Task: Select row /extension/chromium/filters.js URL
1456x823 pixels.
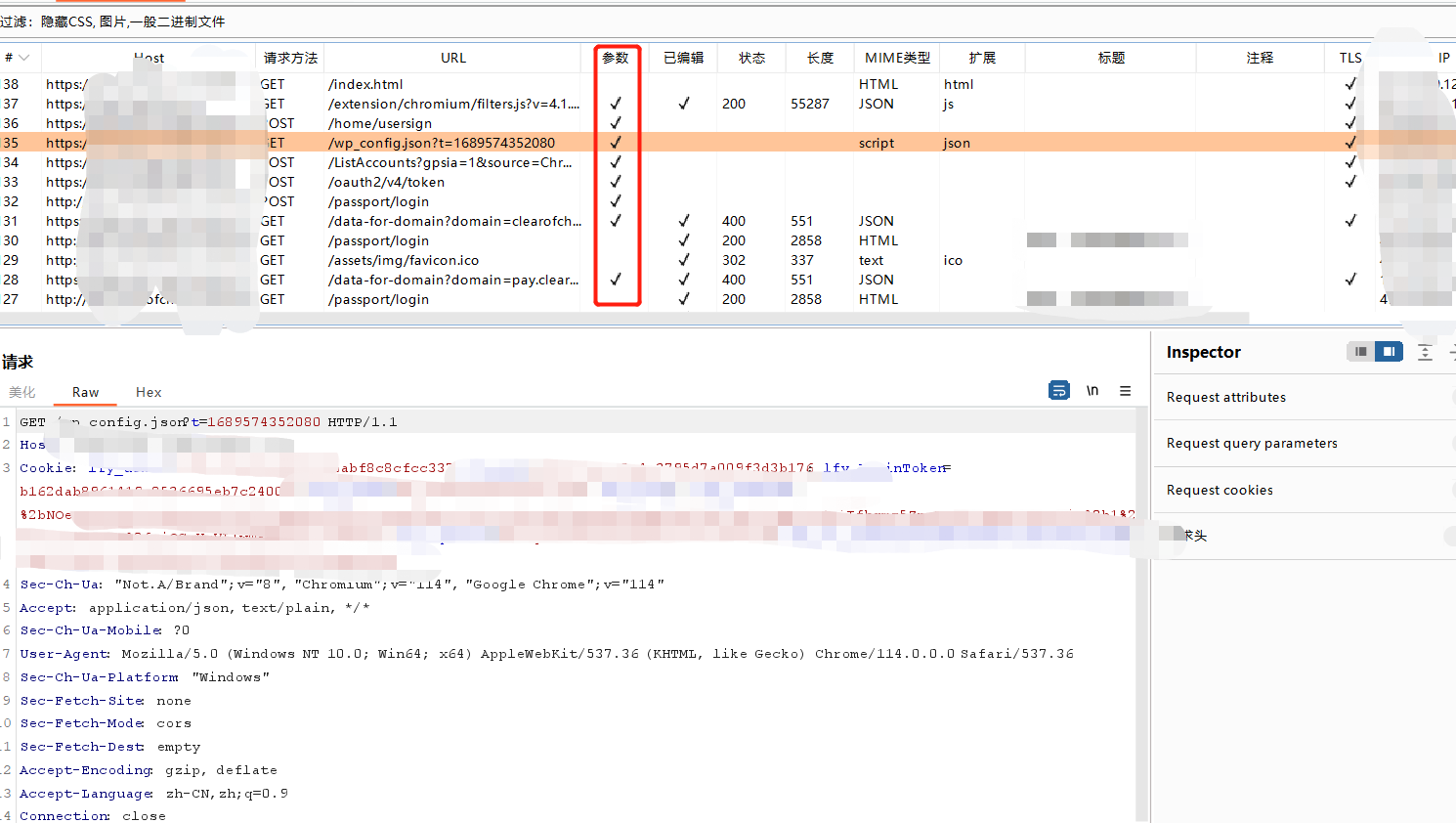Action: coord(728,104)
